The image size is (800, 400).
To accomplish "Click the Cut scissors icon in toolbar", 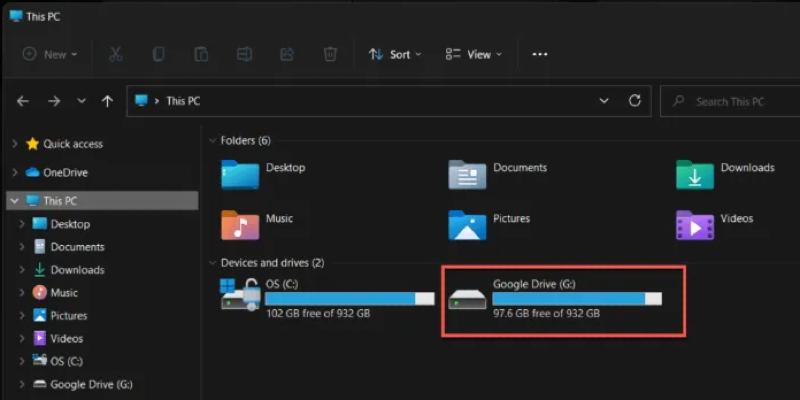I will tap(115, 54).
